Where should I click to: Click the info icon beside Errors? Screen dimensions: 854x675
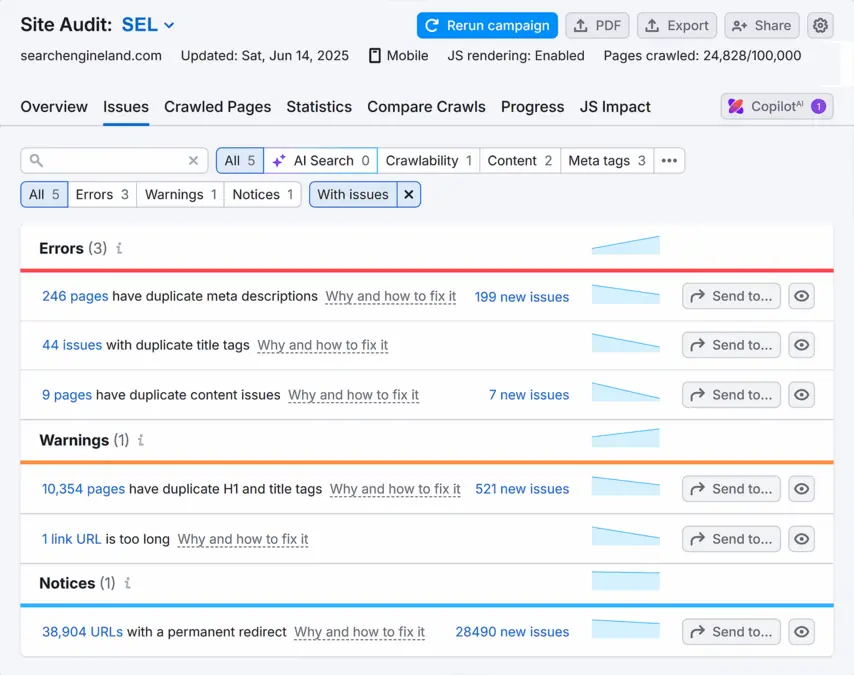point(119,248)
